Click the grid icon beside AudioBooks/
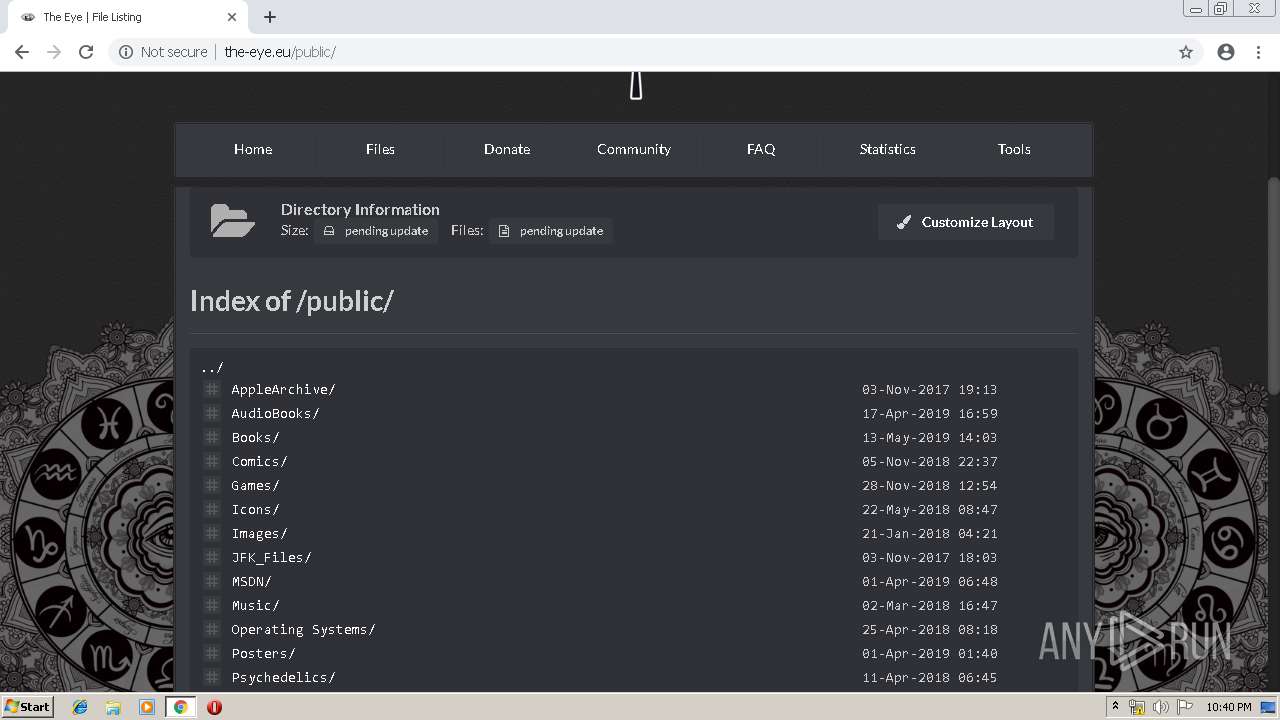The width and height of the screenshot is (1280, 720). point(212,413)
